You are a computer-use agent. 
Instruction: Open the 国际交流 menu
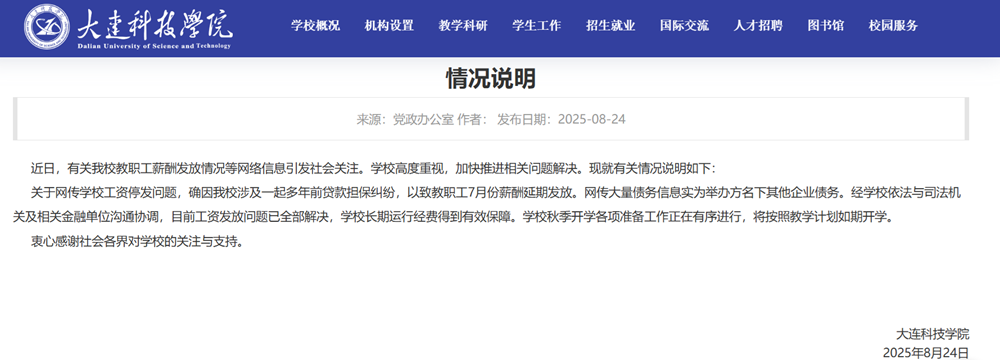pos(684,26)
